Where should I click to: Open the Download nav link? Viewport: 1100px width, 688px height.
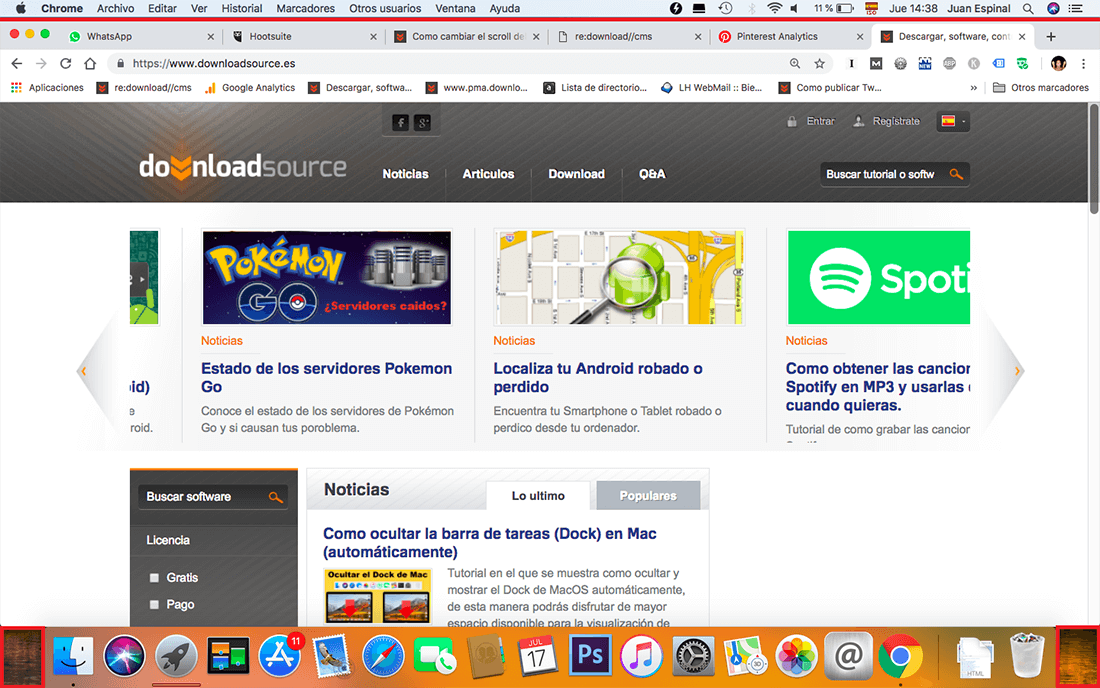[576, 174]
